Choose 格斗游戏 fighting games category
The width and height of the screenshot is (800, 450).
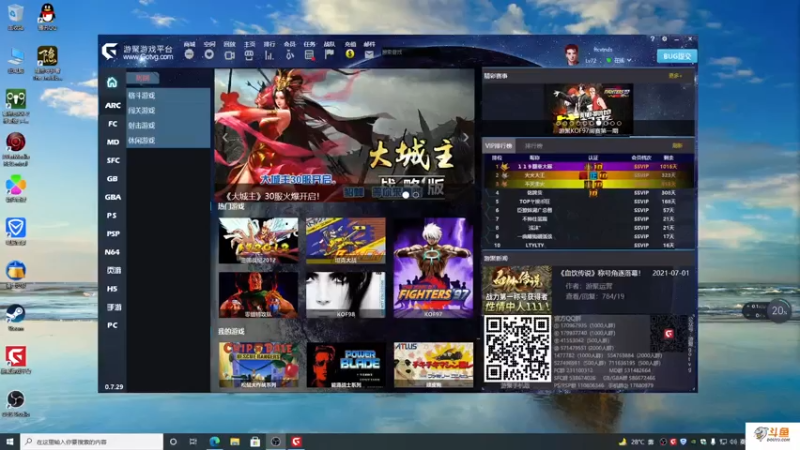click(168, 95)
